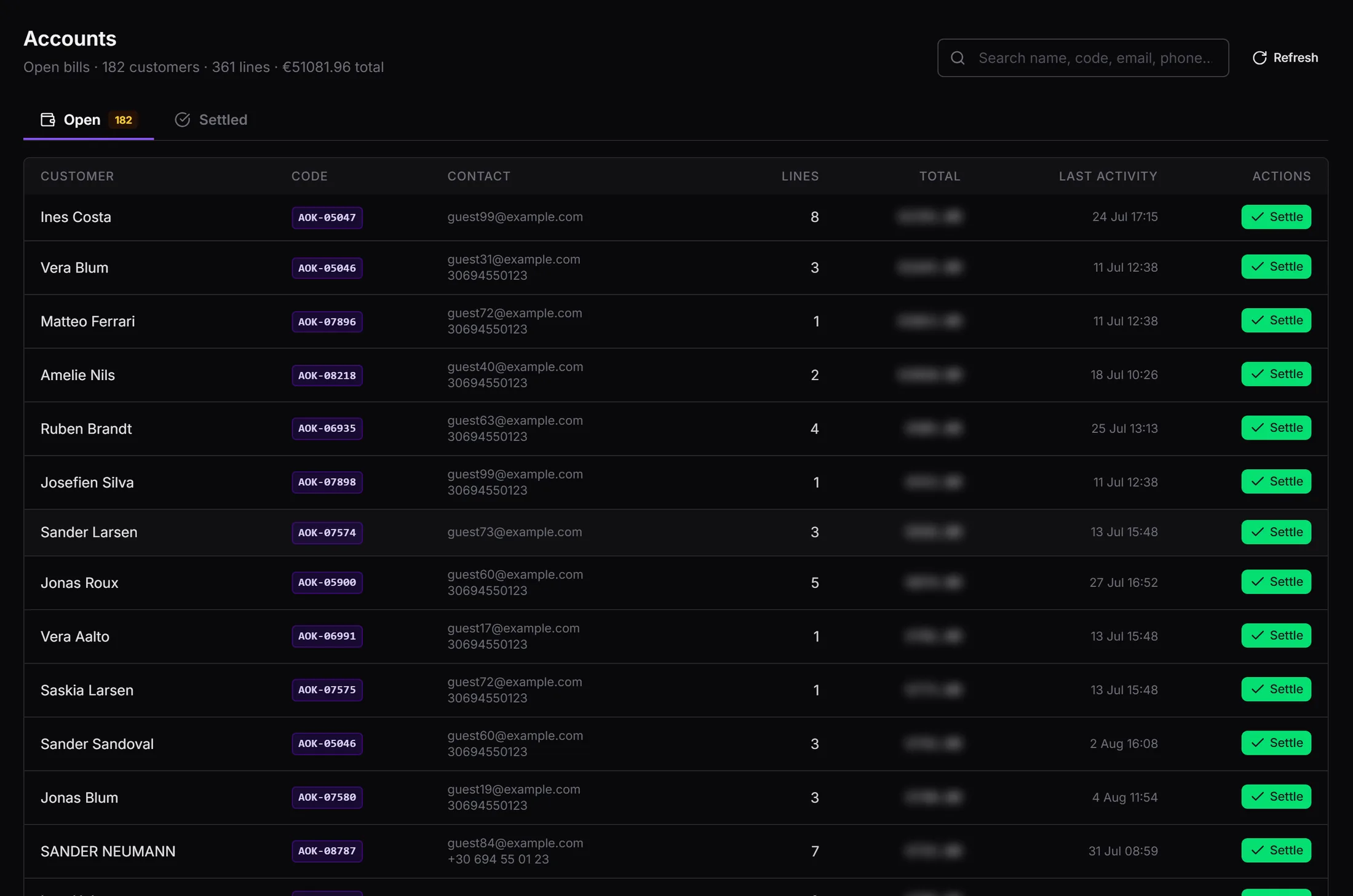
Task: Settle Saskia Larsen's account
Action: coord(1276,689)
